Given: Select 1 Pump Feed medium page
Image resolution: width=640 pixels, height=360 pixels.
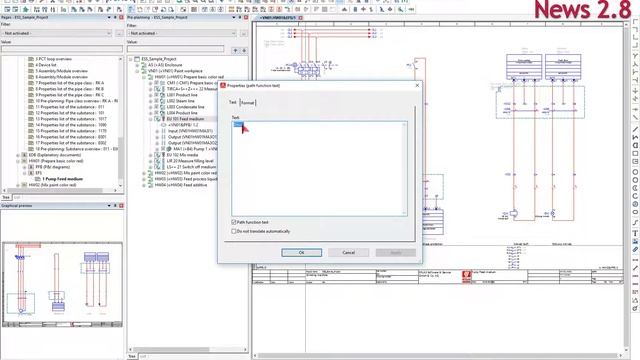Looking at the screenshot, I should coord(62,179).
